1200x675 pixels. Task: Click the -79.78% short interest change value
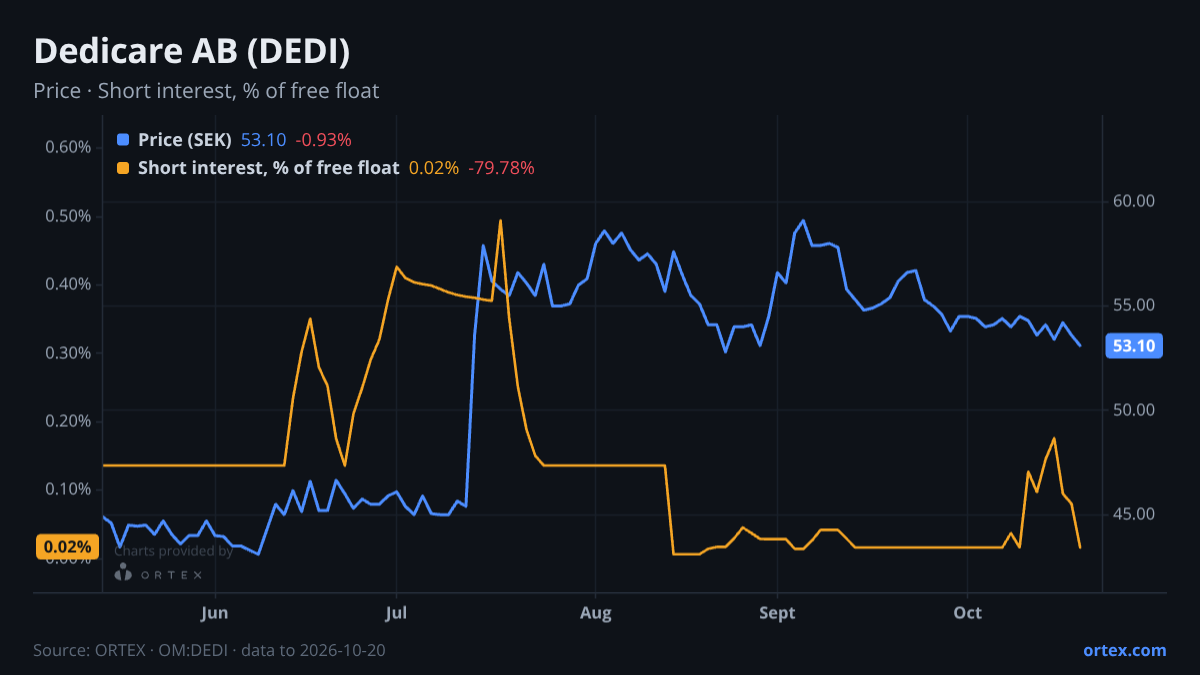(x=501, y=168)
